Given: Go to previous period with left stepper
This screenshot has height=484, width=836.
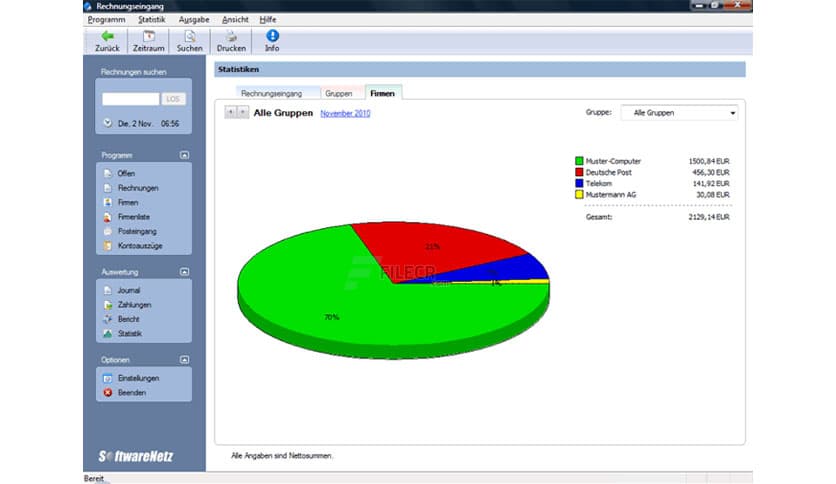Looking at the screenshot, I should [230, 112].
